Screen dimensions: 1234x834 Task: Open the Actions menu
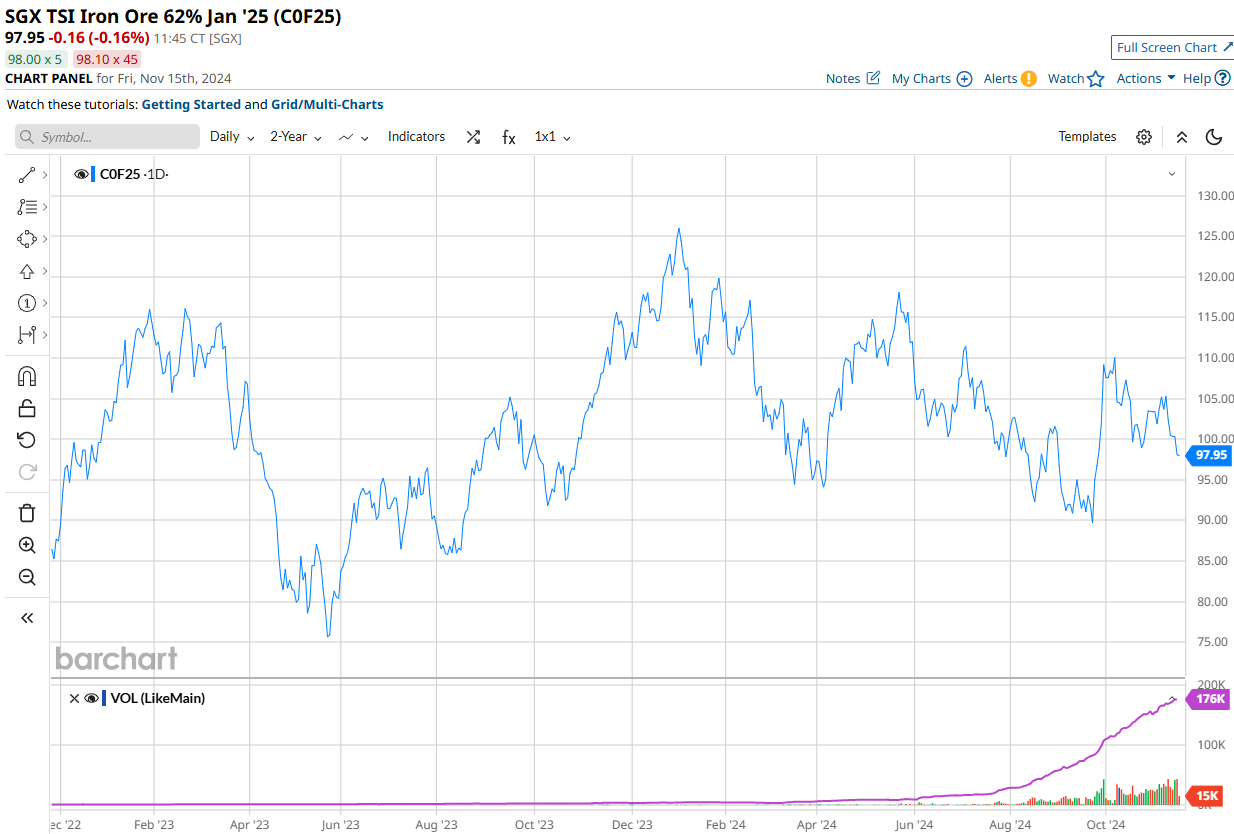coord(1145,78)
